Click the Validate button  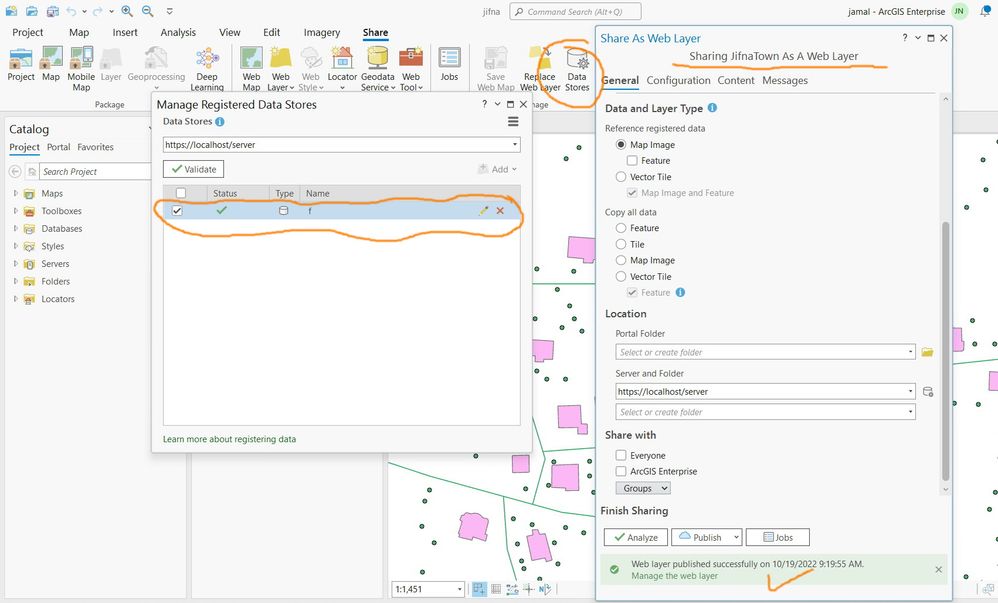[193, 169]
